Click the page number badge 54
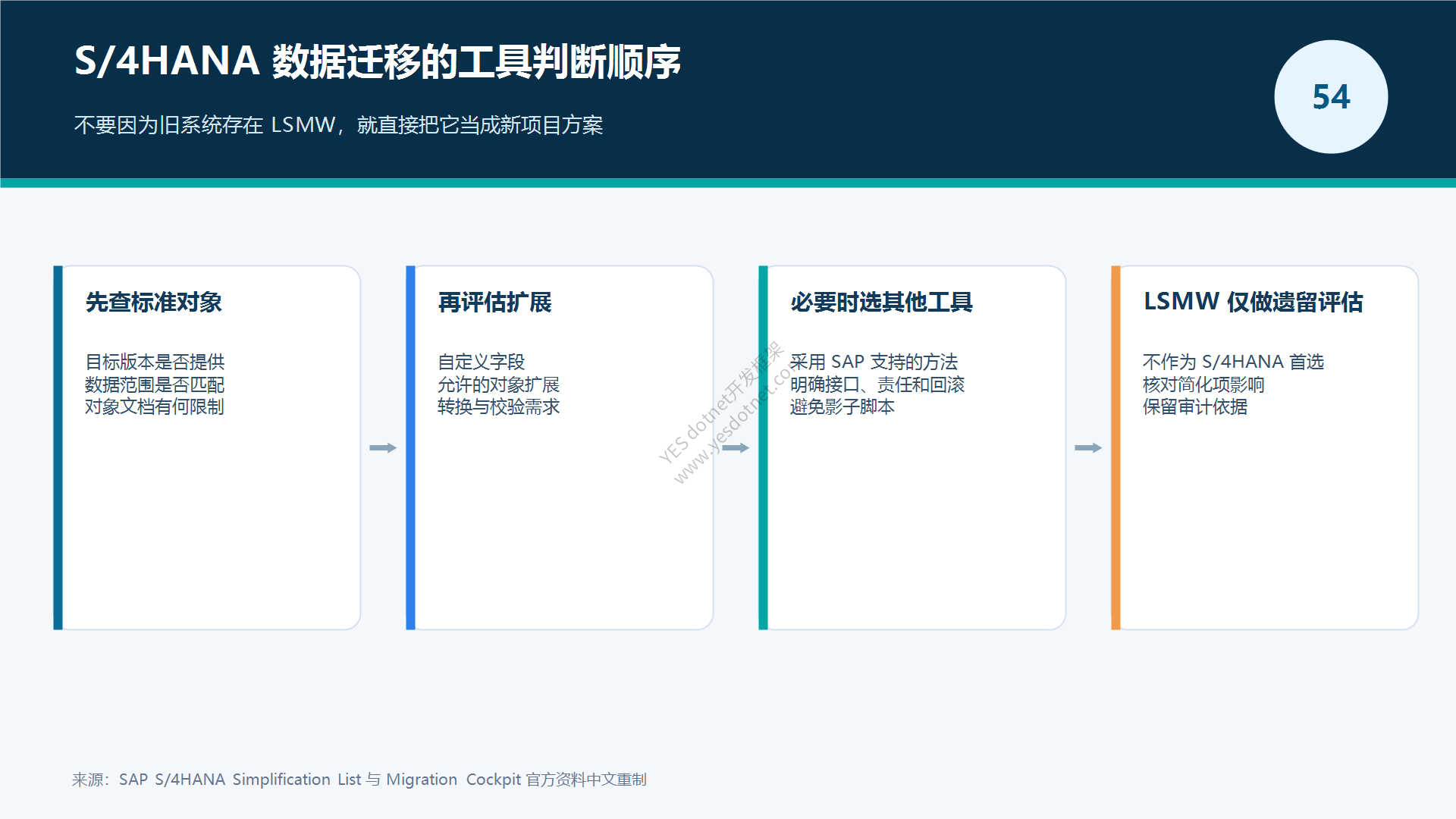Screen dimensions: 1456x819 [1331, 97]
